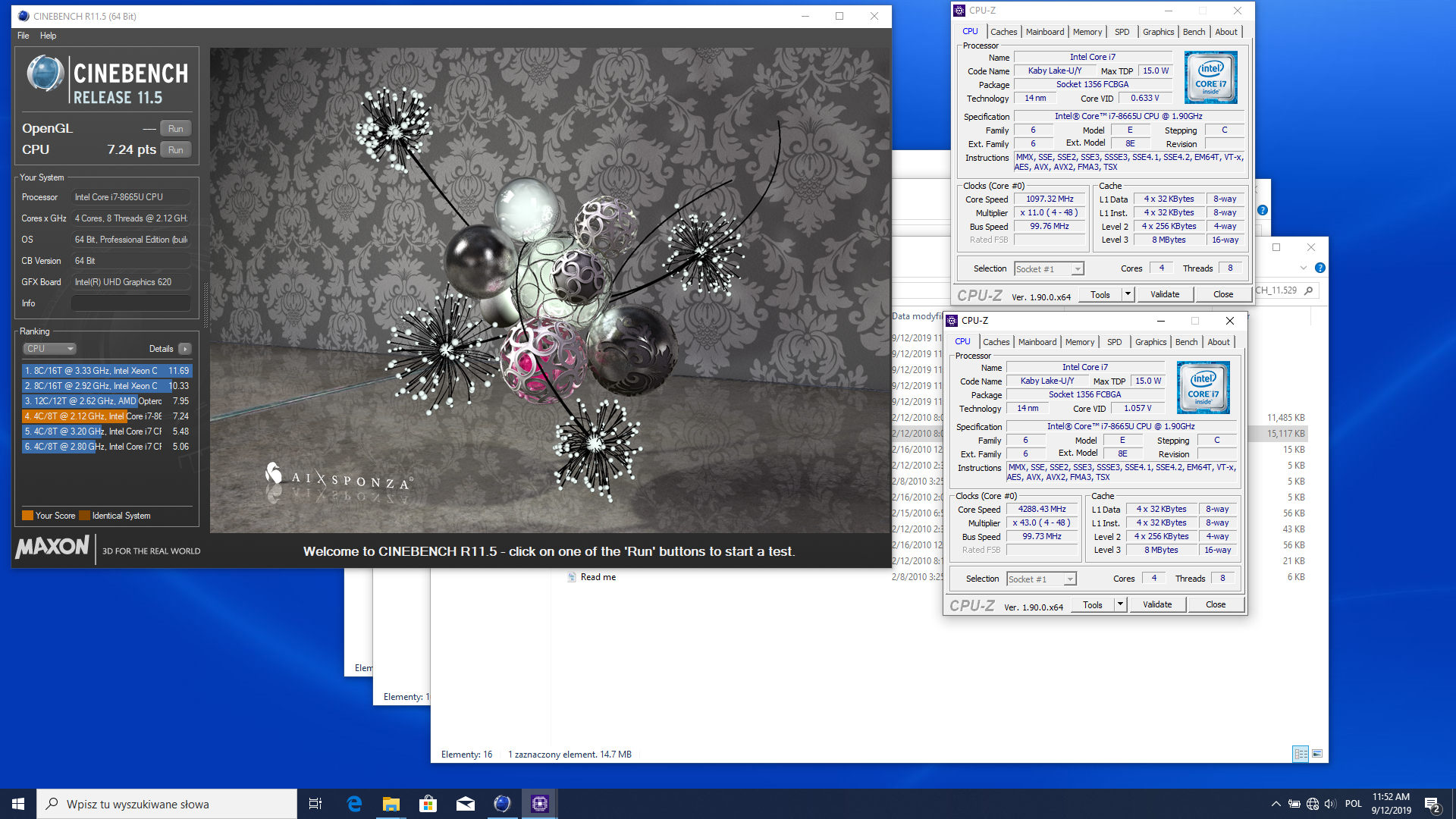1456x819 pixels.
Task: Switch to CPU-Z via taskbar icon
Action: 539,804
